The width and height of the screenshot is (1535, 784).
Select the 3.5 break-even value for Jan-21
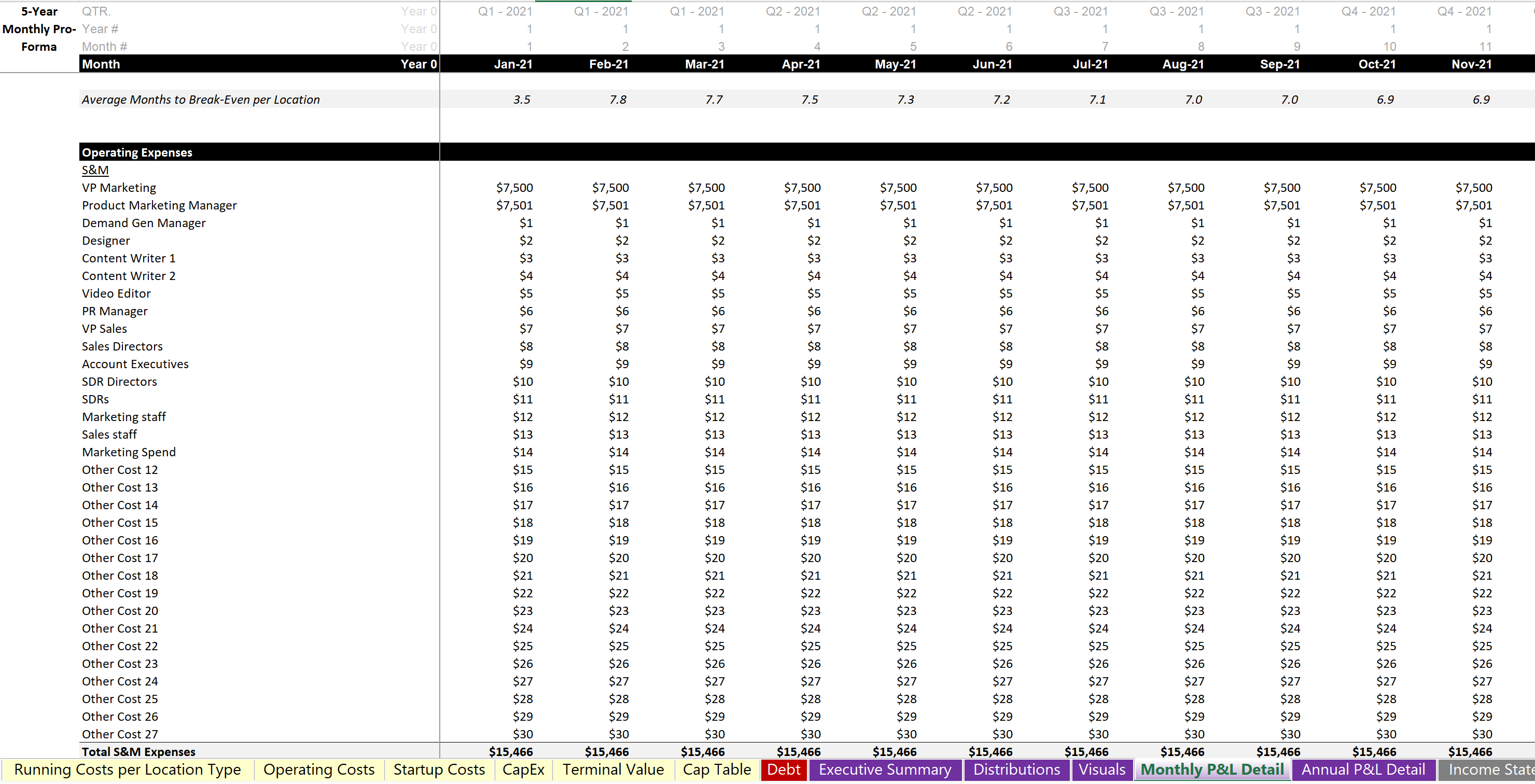click(521, 100)
